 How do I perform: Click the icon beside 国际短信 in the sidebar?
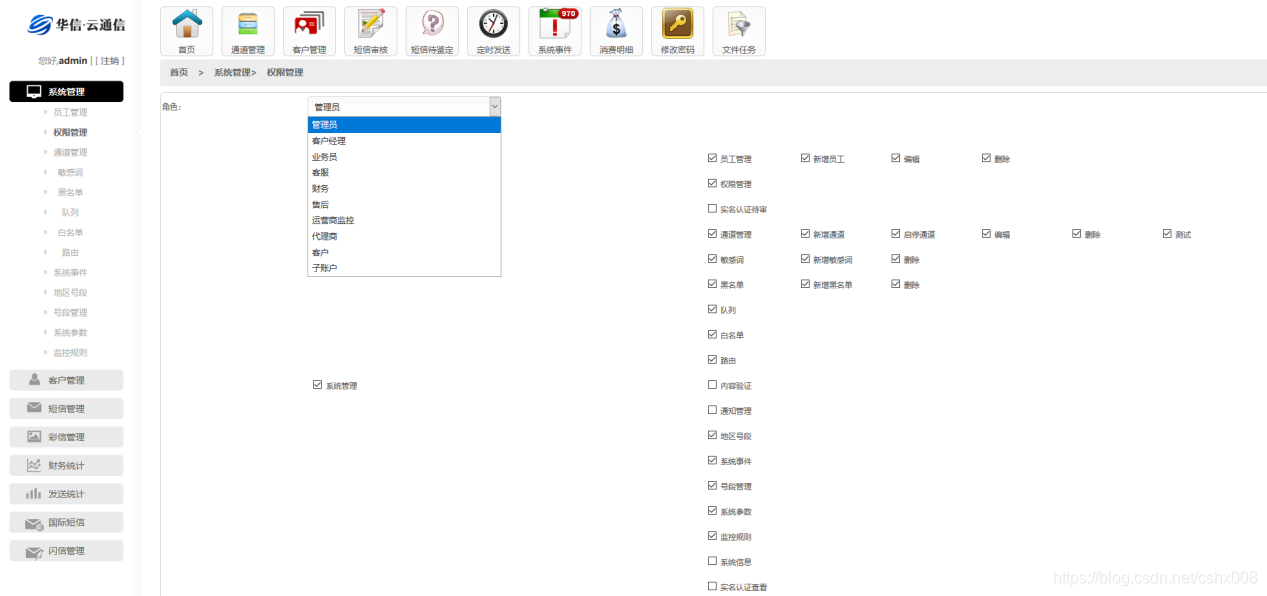click(35, 522)
